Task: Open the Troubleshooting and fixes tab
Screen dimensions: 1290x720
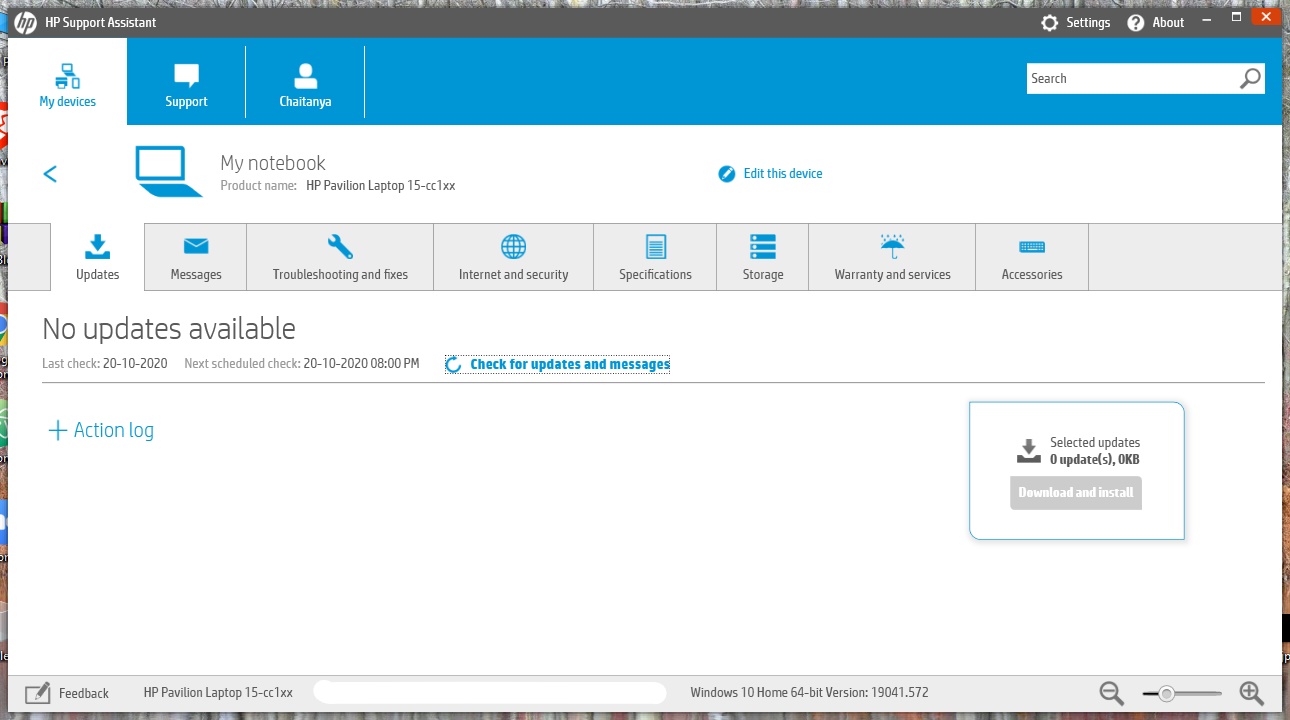Action: [340, 257]
